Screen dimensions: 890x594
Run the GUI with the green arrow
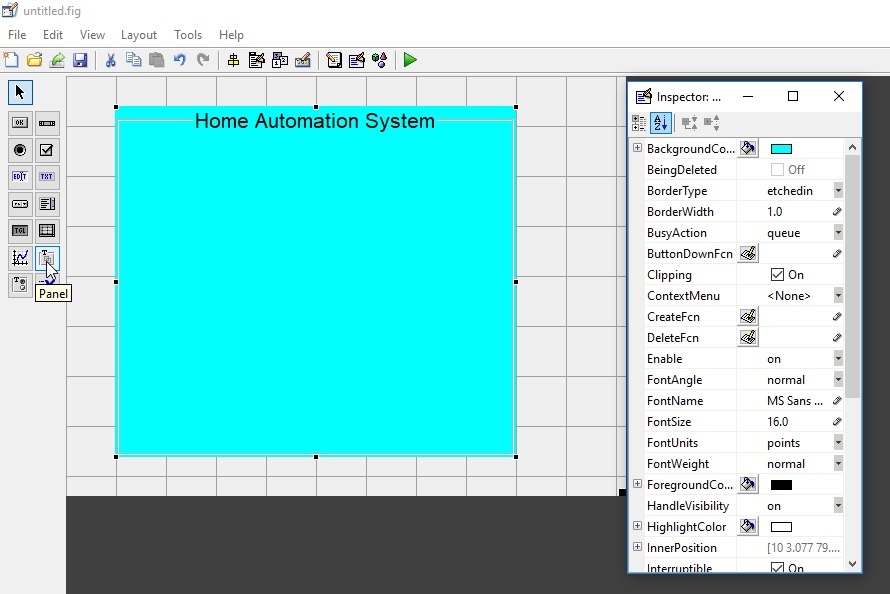[x=409, y=60]
